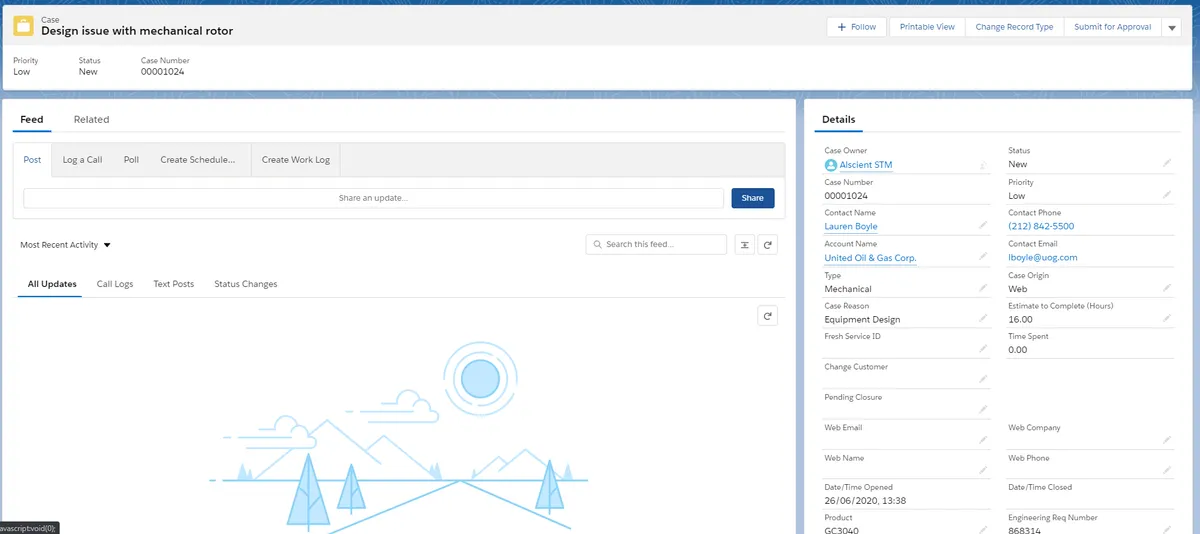The width and height of the screenshot is (1200, 534).
Task: Show the All Updates filter
Action: click(52, 284)
